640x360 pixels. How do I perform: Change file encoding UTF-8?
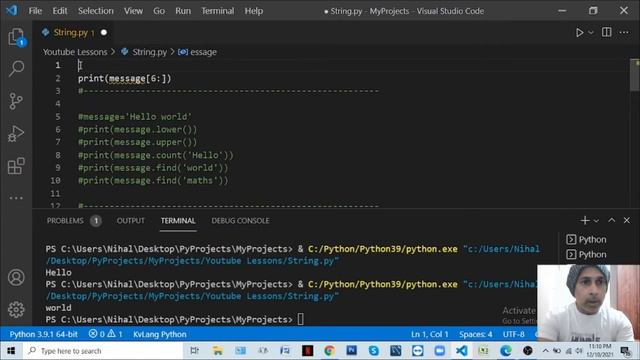click(x=513, y=334)
